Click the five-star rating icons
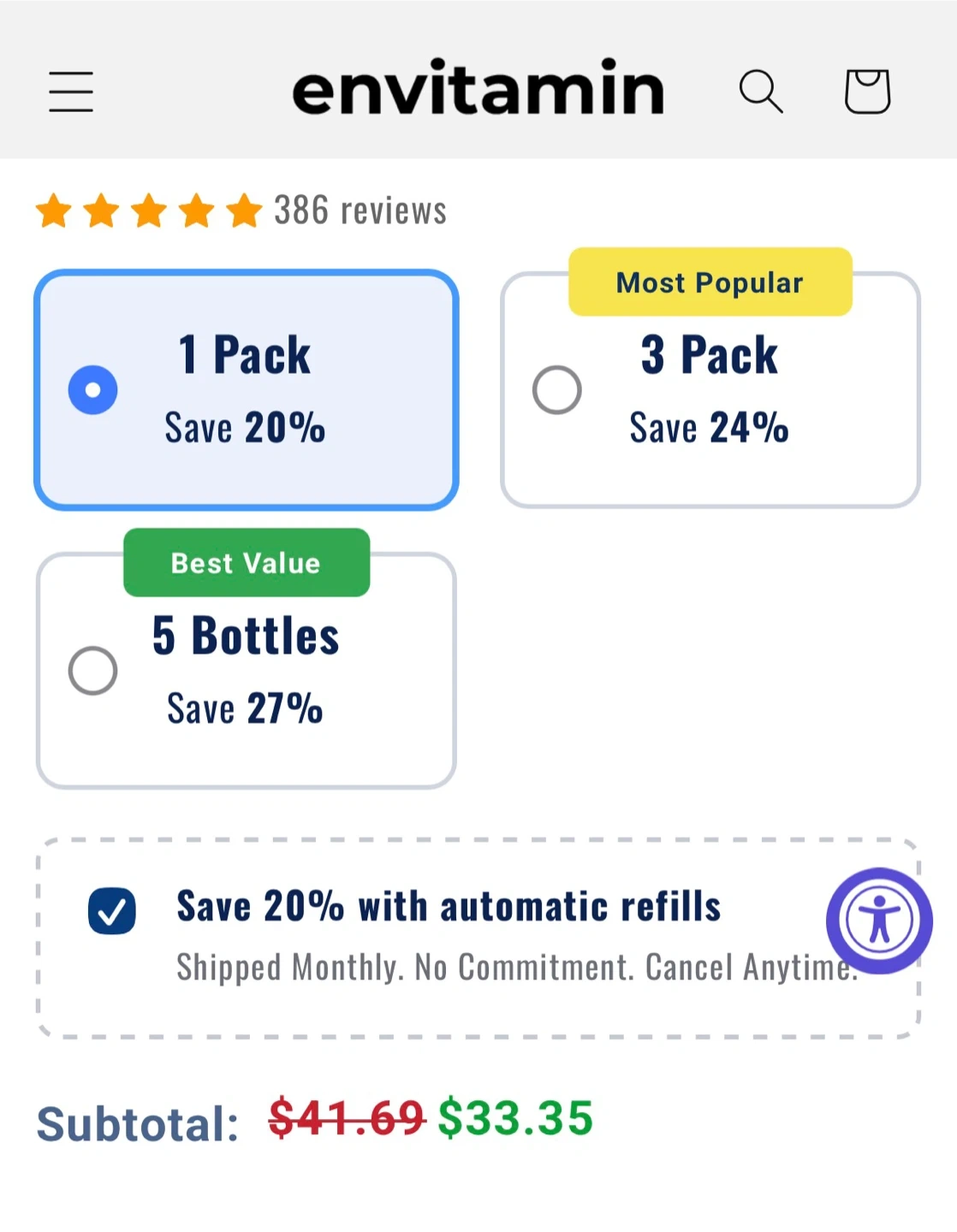The image size is (957, 1232). [x=149, y=210]
